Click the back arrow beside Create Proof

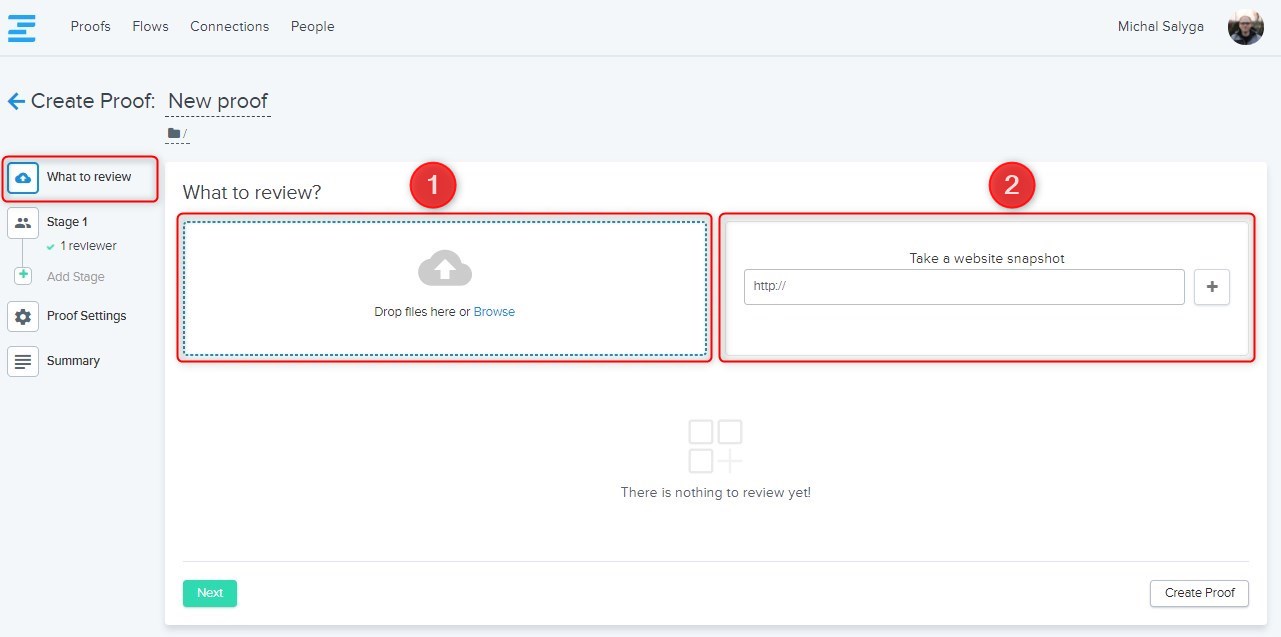tap(16, 101)
